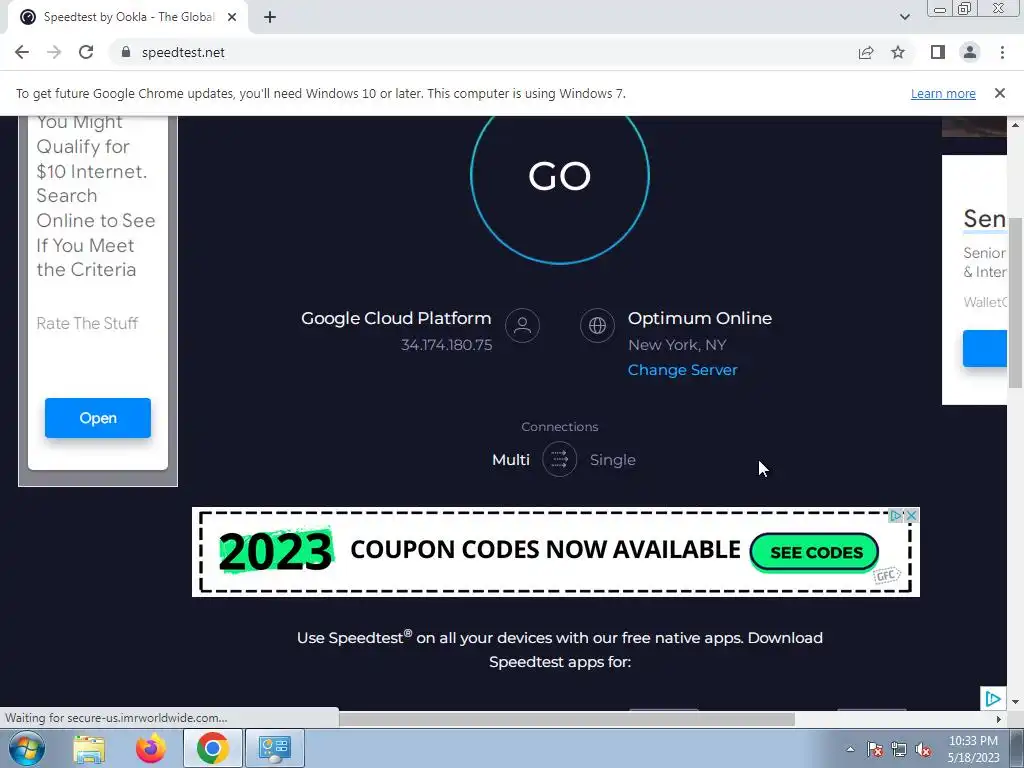Bookmark this page with the star icon
1024x768 pixels.
click(x=898, y=52)
